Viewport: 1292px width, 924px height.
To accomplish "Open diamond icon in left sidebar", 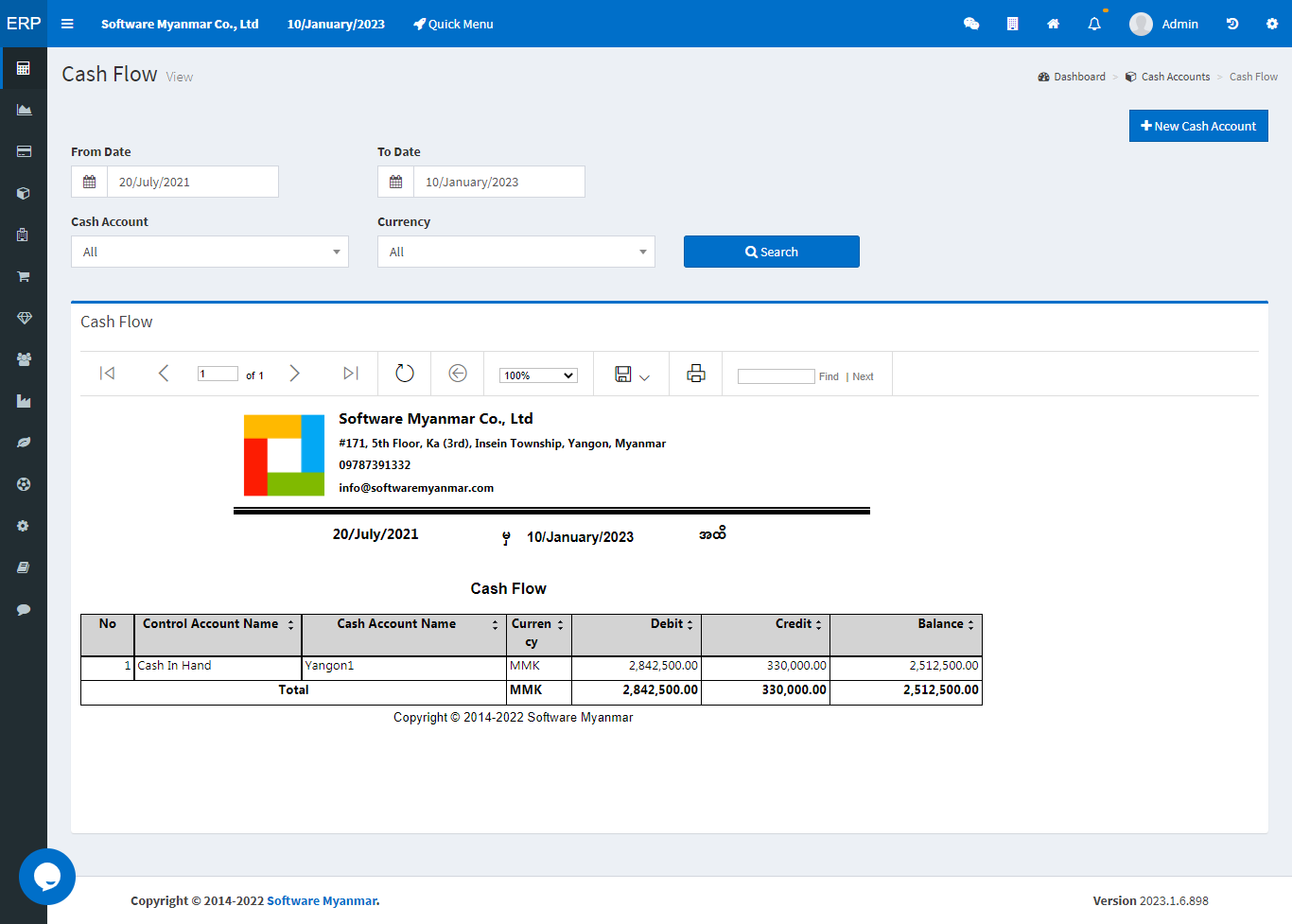I will click(x=24, y=318).
